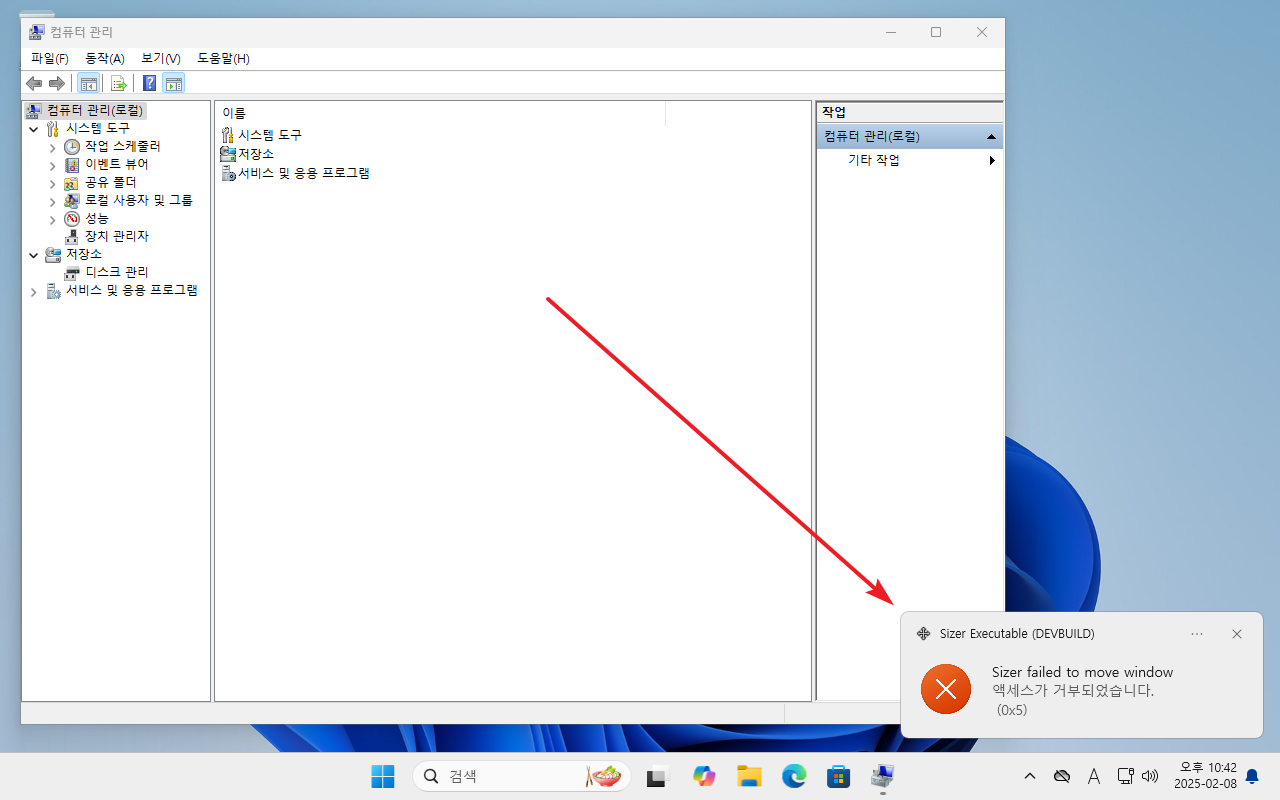This screenshot has width=1280, height=800.
Task: Toggle the console tree pane visibility
Action: 89,83
